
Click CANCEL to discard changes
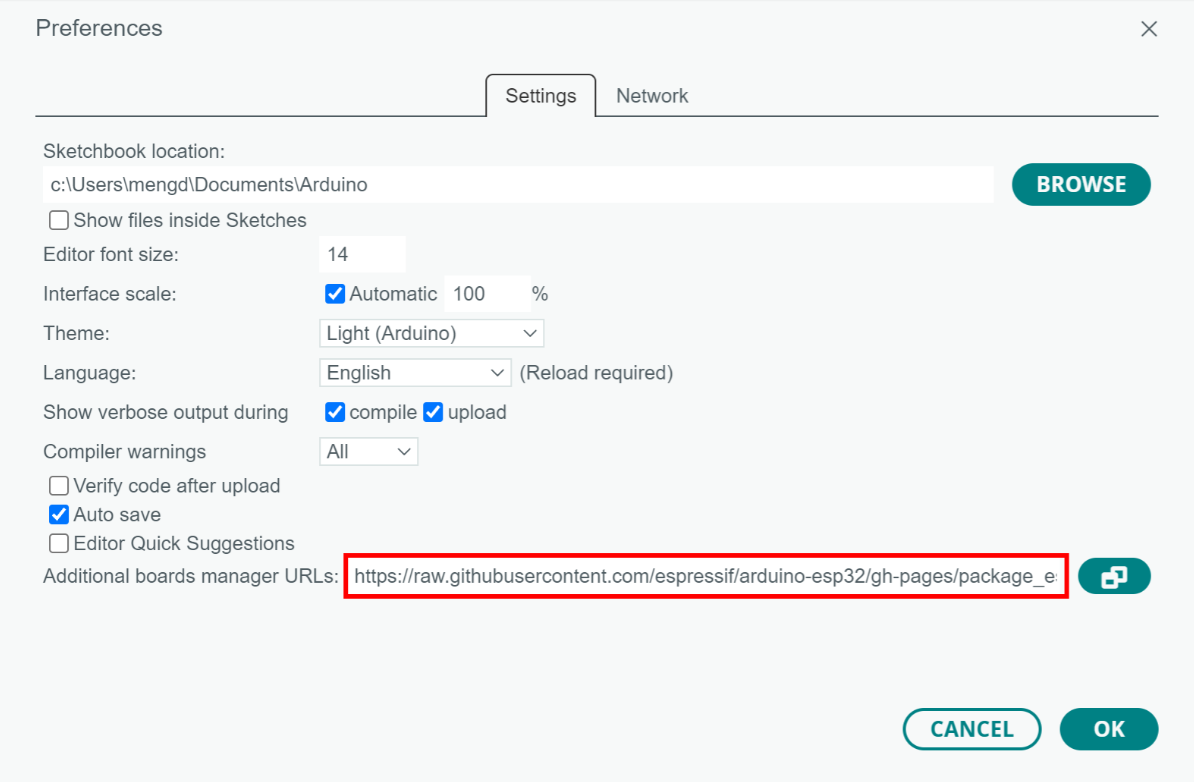point(971,729)
